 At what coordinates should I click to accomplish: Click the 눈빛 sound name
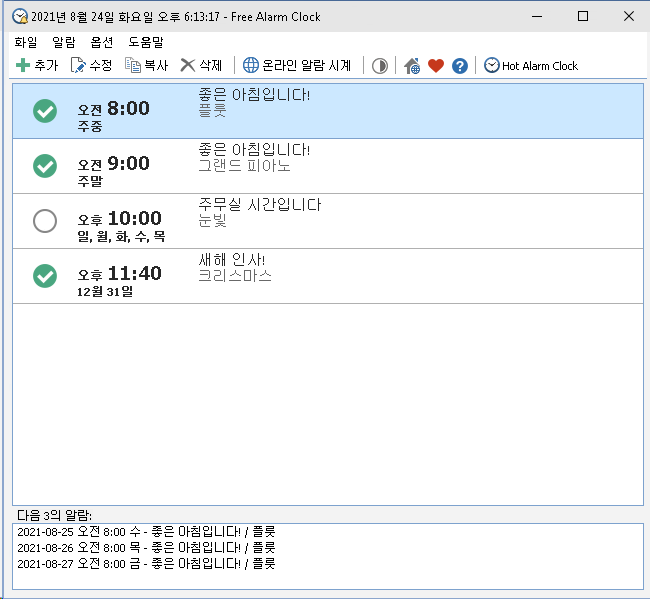point(212,221)
